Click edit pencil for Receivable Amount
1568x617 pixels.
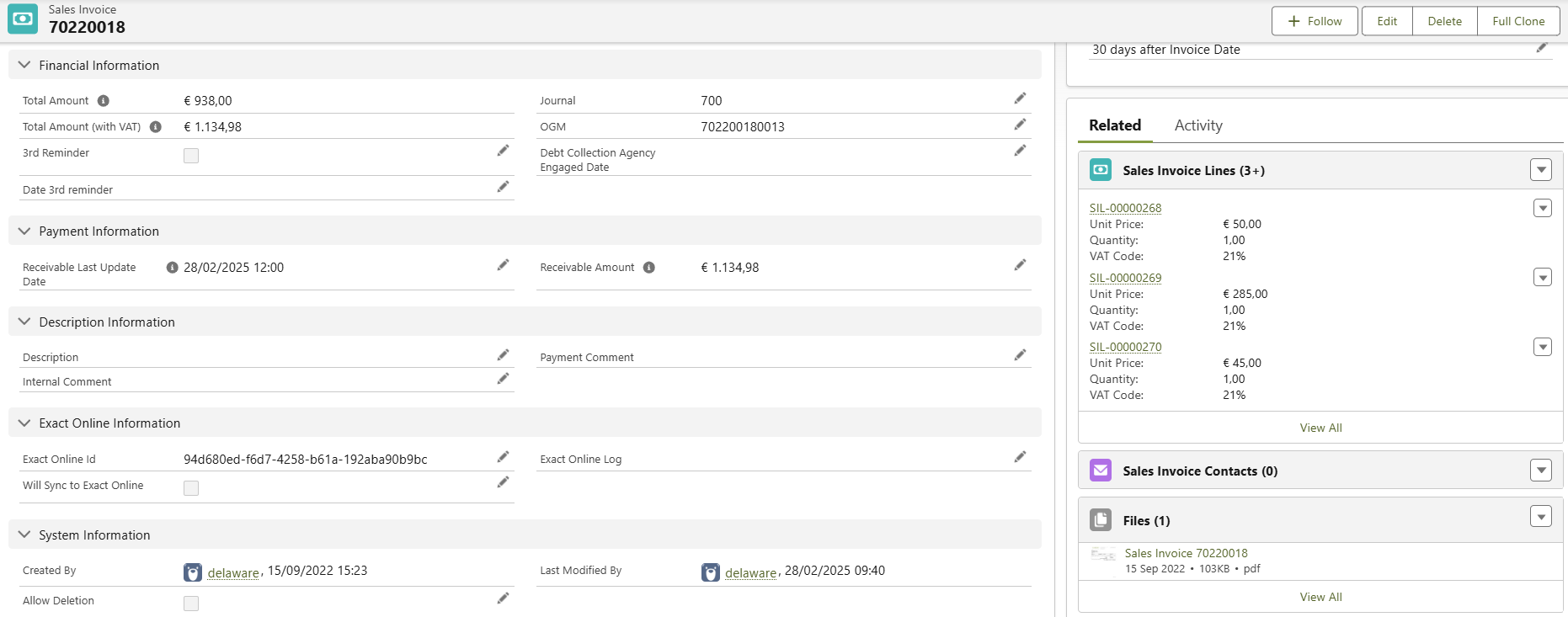pos(1020,265)
